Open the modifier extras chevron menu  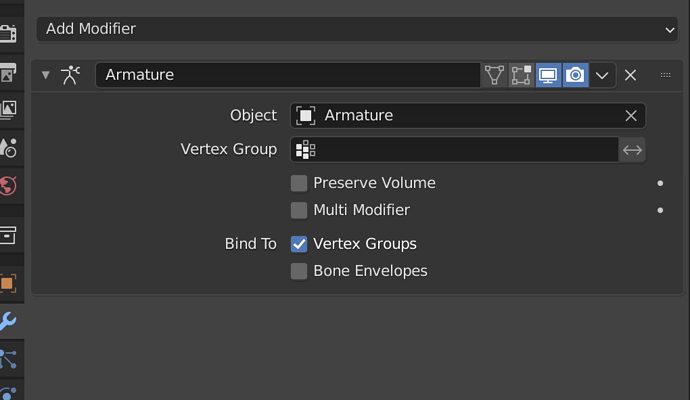point(602,75)
